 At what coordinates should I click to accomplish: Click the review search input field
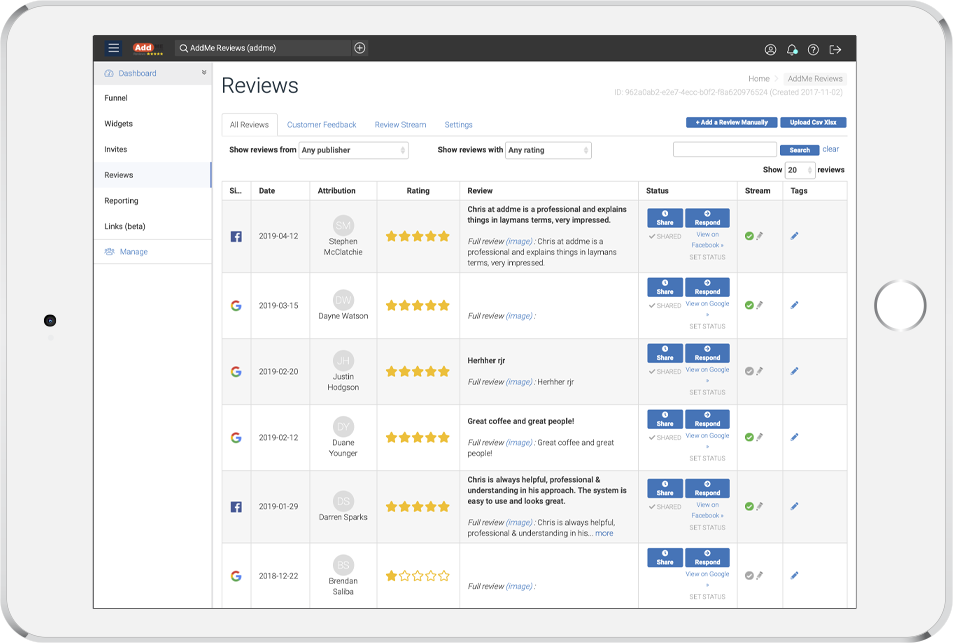point(724,150)
